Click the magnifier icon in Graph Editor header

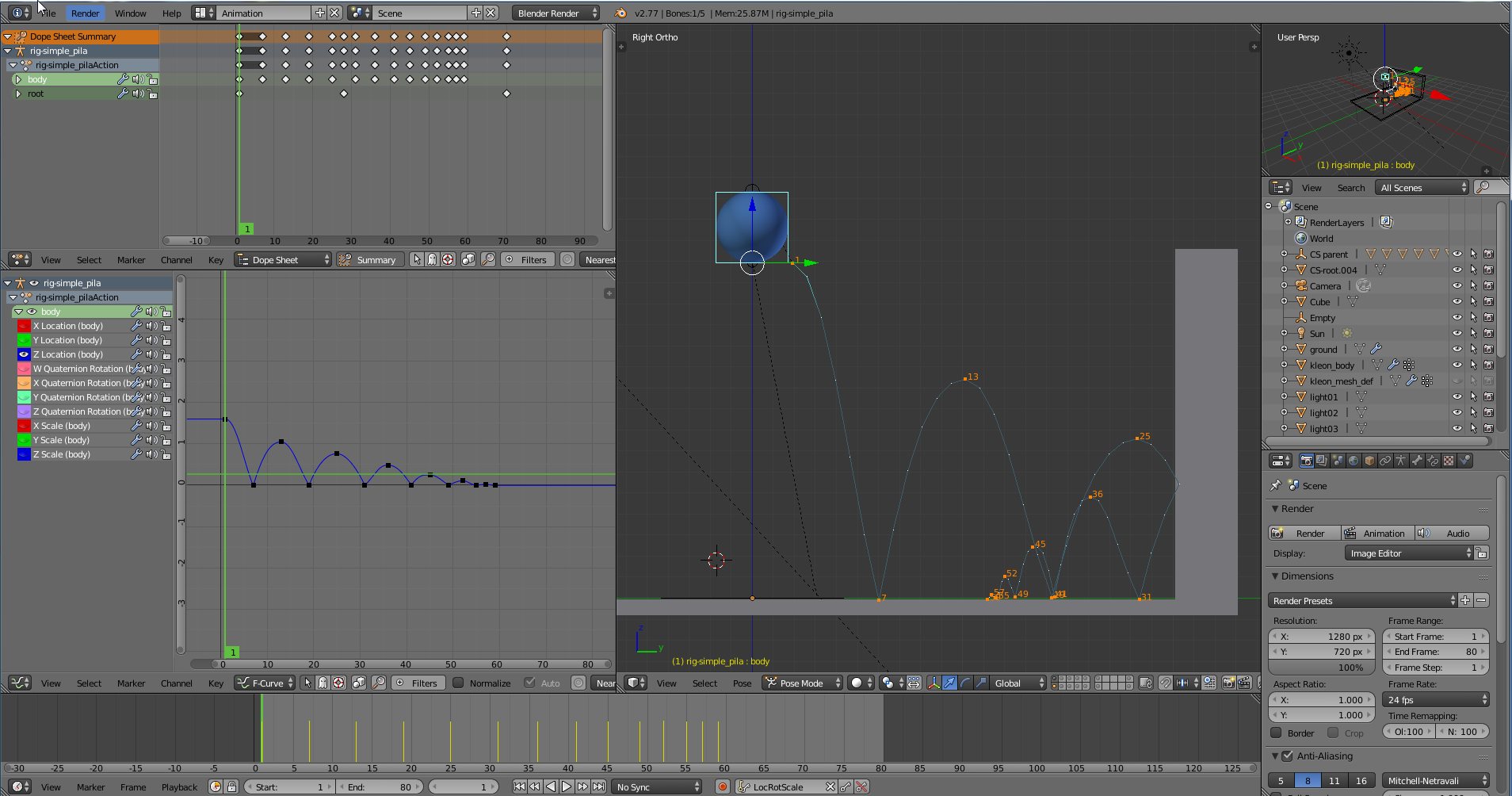379,683
